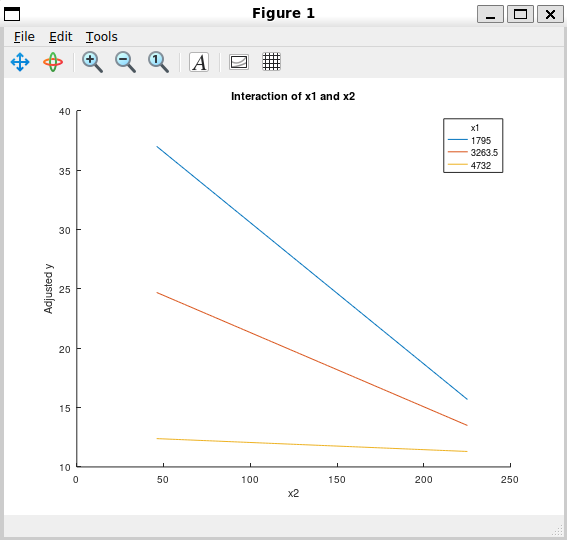Minimize the Figure 1 window
Viewport: 567px width, 540px height.
pyautogui.click(x=490, y=14)
